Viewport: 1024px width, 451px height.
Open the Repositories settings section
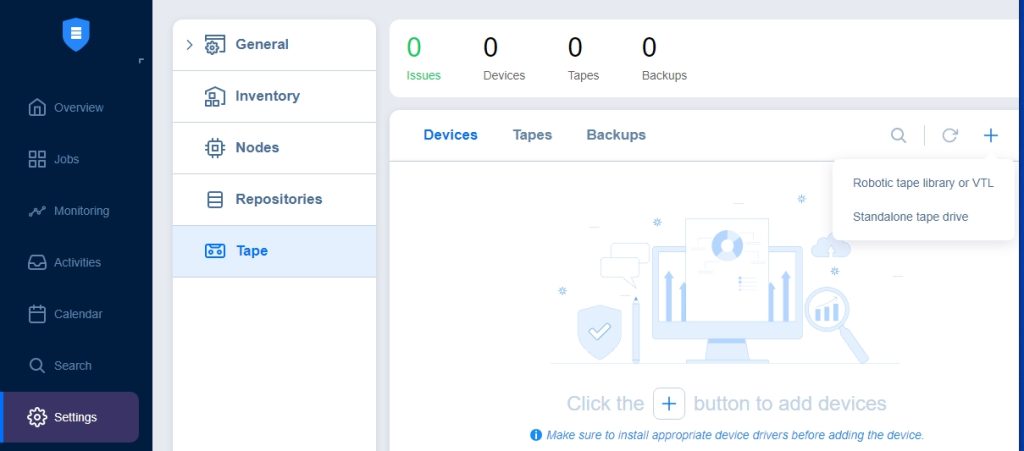pos(274,200)
